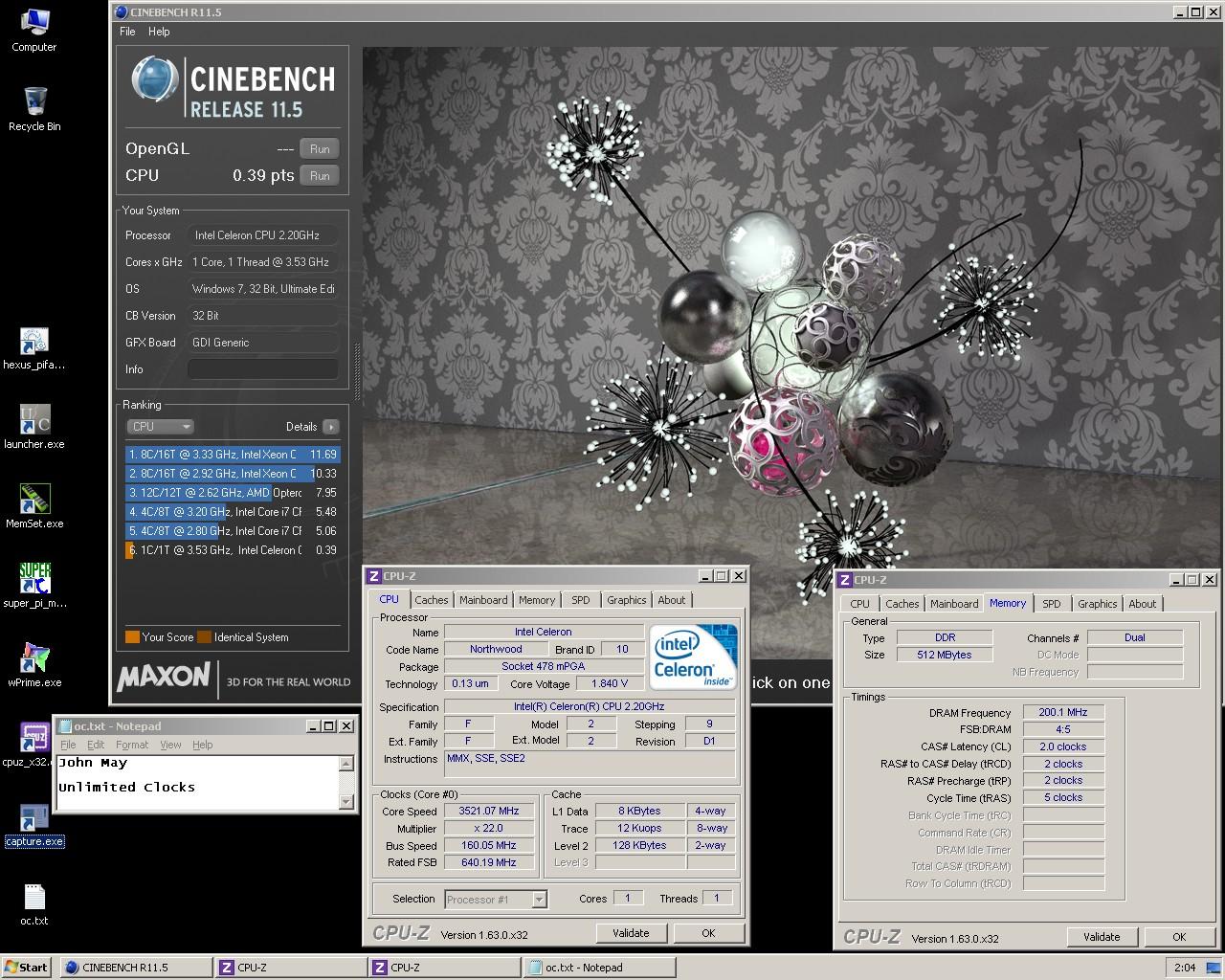Open Notepad's View menu

click(x=170, y=745)
